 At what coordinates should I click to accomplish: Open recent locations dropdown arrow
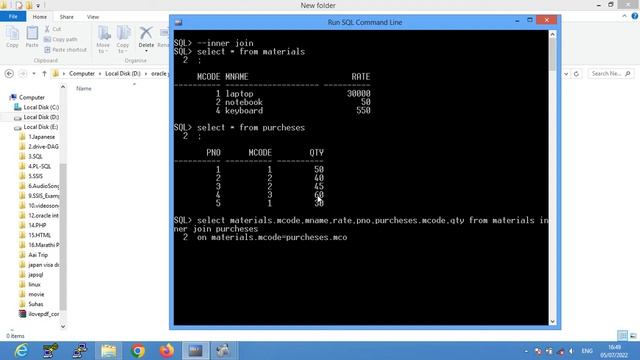tap(33, 73)
